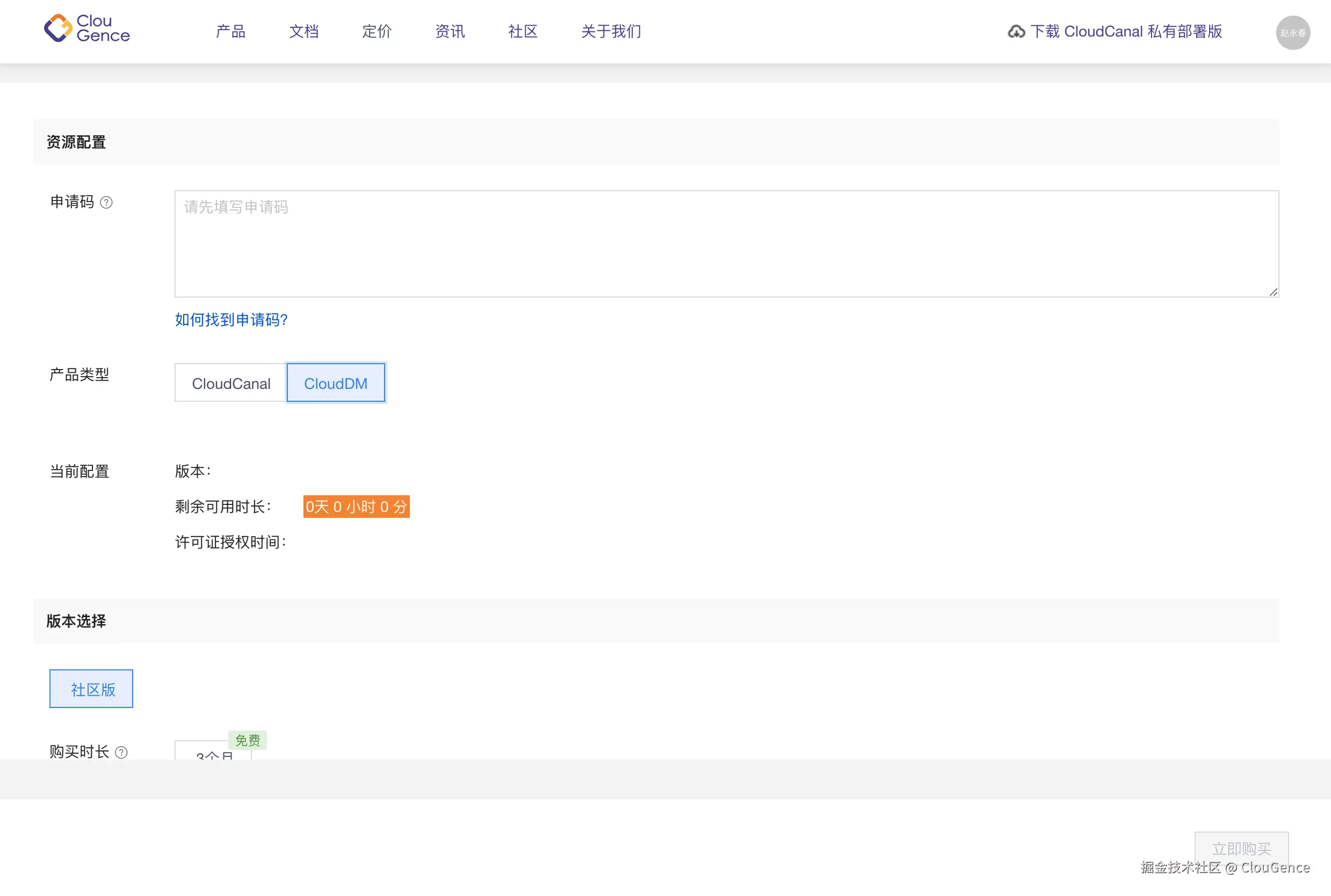The width and height of the screenshot is (1331, 896).
Task: Open the 关于我们 menu
Action: pos(611,32)
